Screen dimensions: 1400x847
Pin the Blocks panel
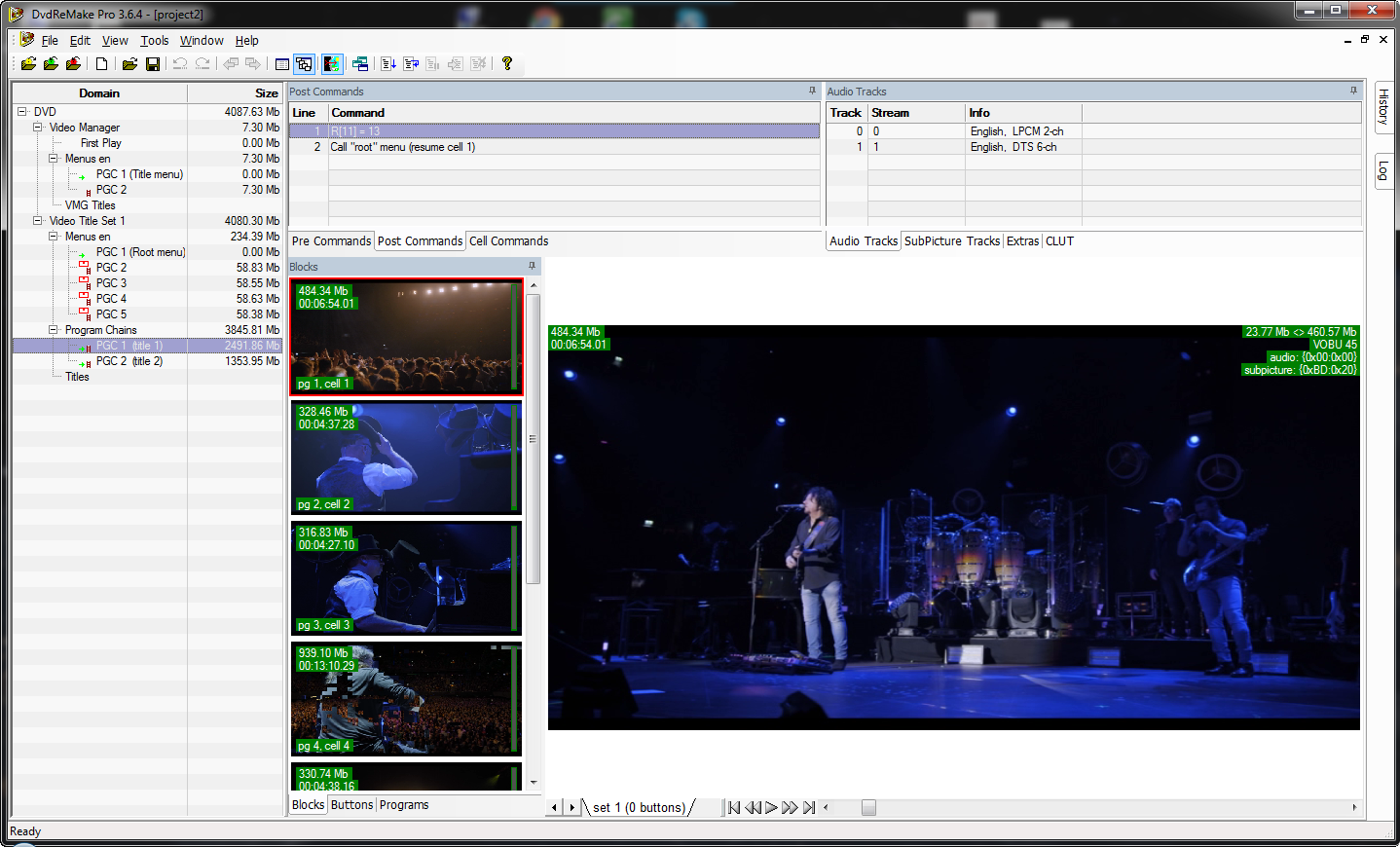(532, 266)
